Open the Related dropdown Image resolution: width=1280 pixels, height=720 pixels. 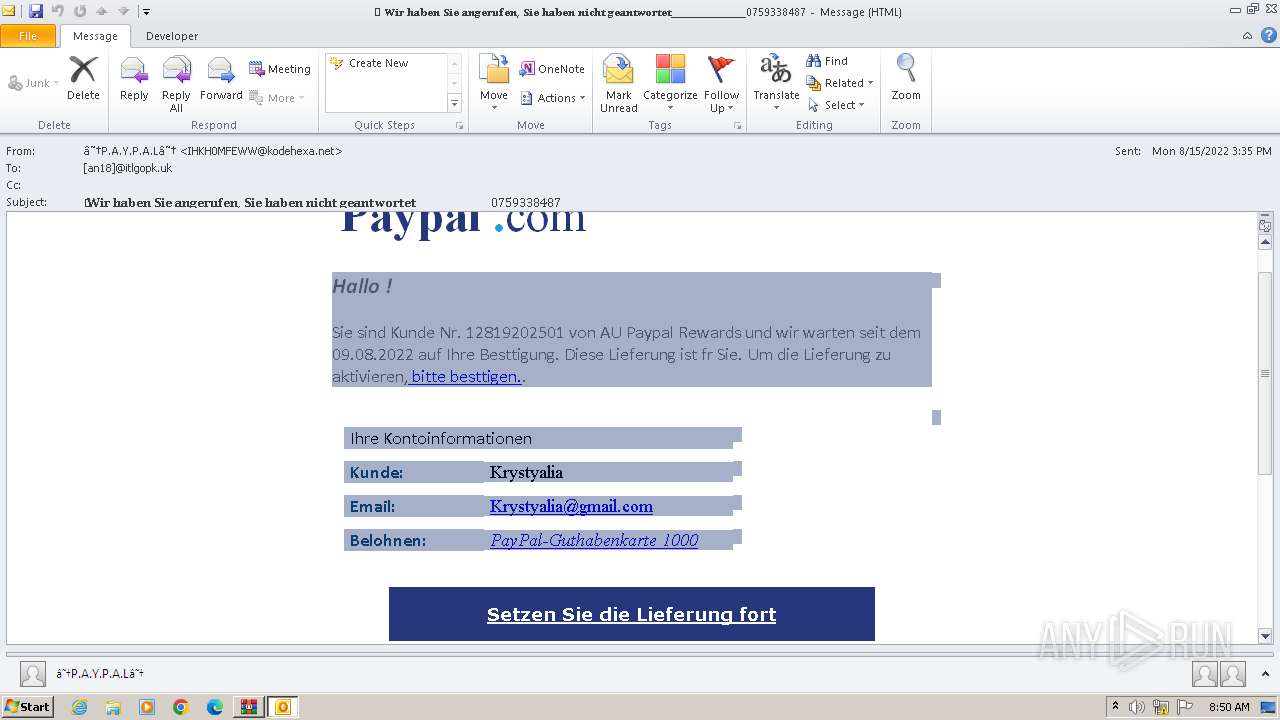point(840,83)
